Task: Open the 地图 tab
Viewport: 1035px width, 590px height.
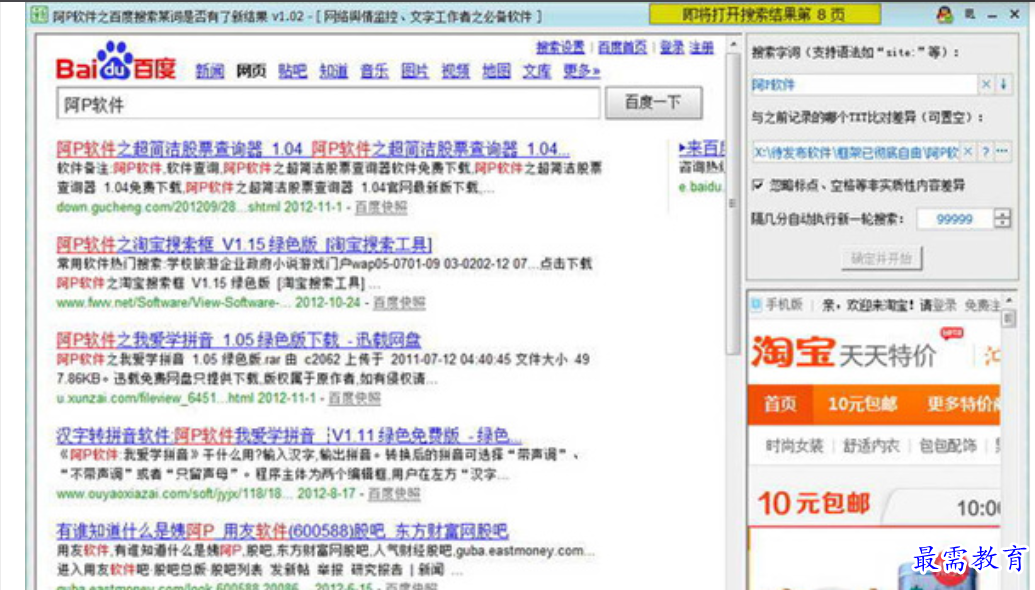Action: [496, 71]
